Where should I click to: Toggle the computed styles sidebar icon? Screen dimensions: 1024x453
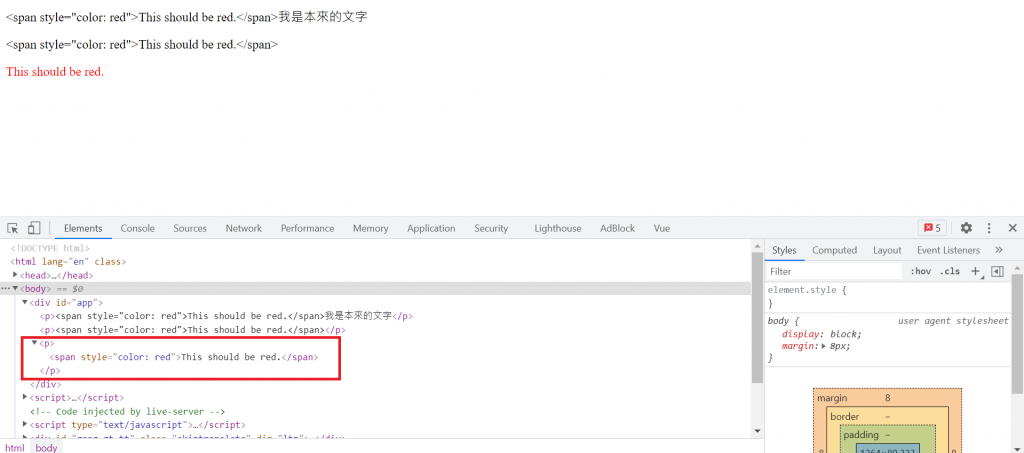click(997, 272)
